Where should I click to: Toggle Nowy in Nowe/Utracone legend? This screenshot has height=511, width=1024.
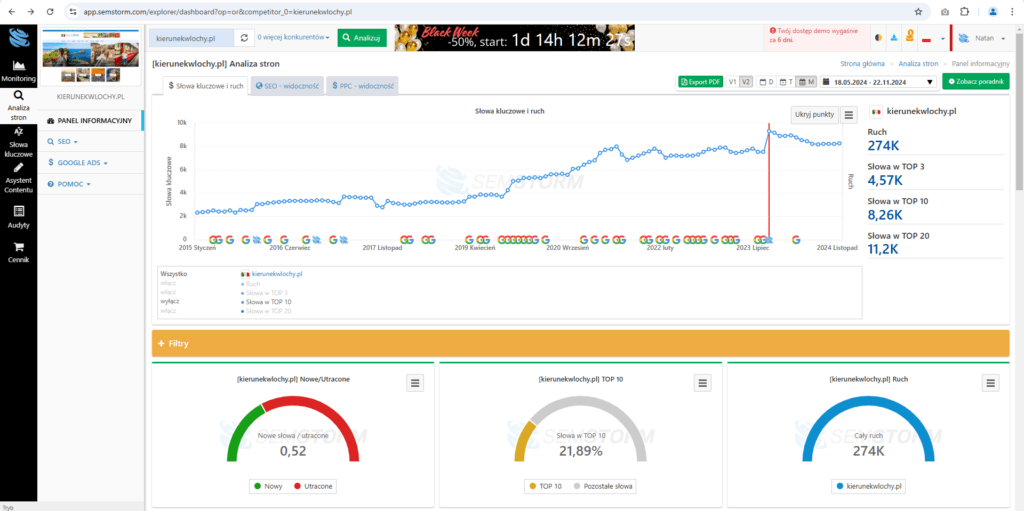click(x=267, y=486)
